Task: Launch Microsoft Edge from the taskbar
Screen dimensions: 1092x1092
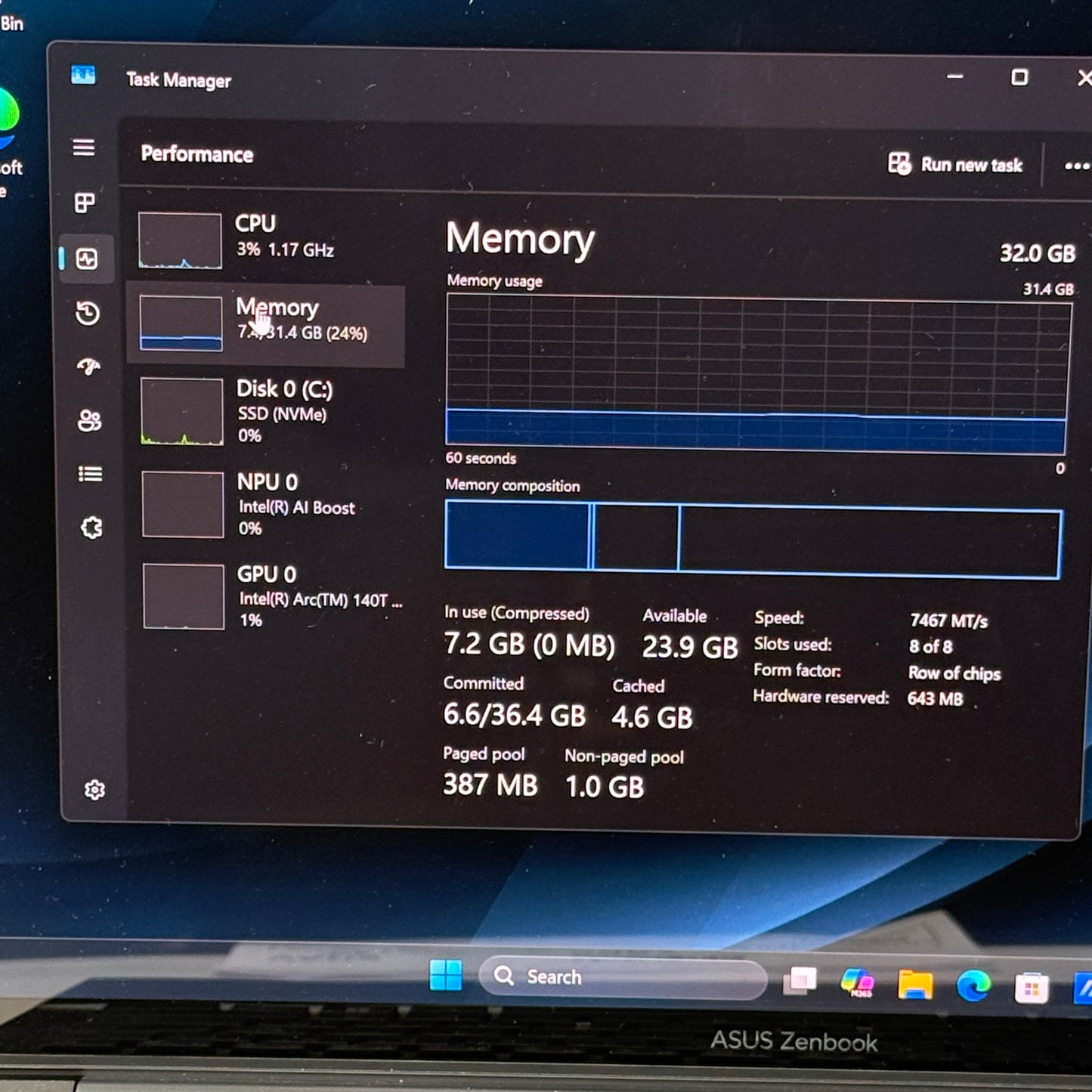Action: click(x=972, y=984)
